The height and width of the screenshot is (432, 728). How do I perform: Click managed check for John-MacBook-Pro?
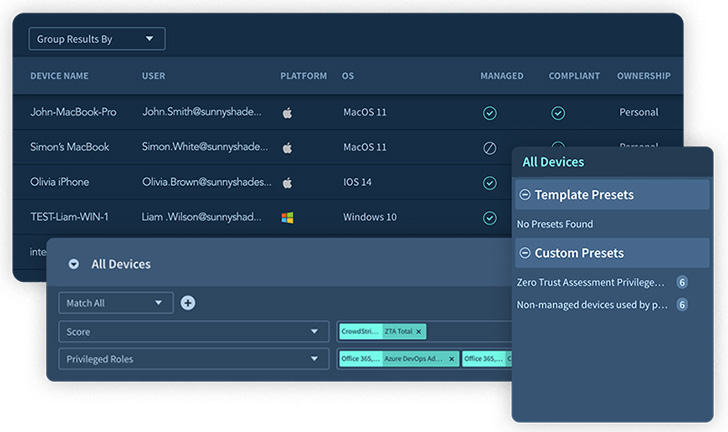[489, 113]
